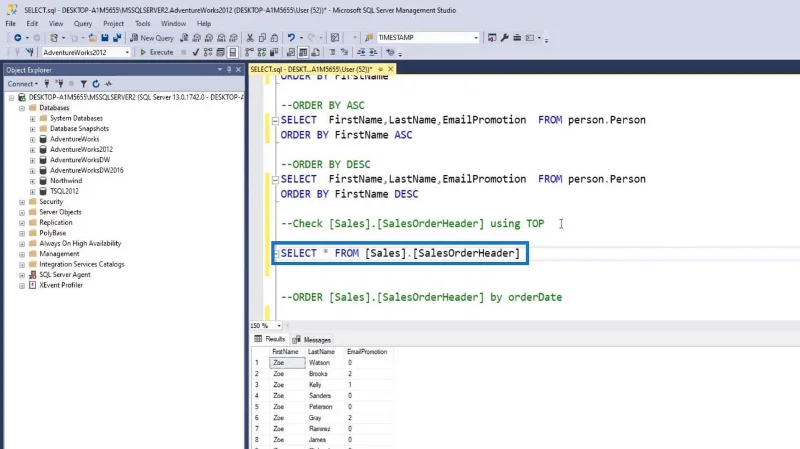
Task: Click the Save file icon
Action: click(105, 38)
